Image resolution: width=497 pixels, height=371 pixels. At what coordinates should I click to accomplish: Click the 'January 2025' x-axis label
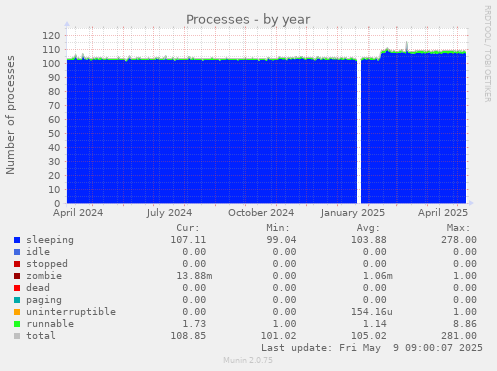(353, 213)
